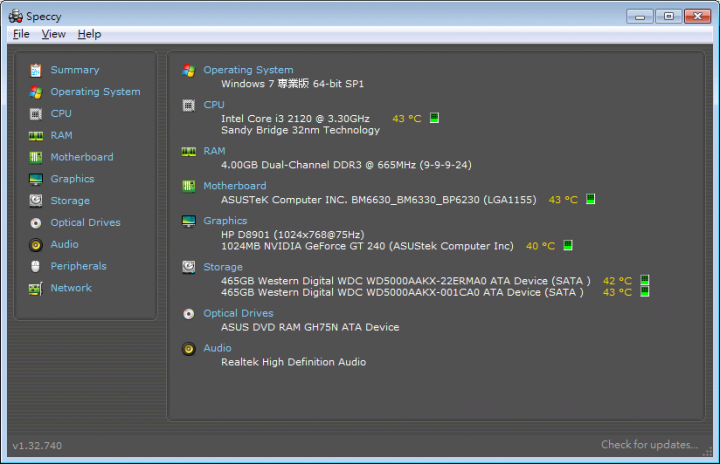Viewport: 720px width, 464px height.
Task: Open the Help menu
Action: pyautogui.click(x=89, y=34)
